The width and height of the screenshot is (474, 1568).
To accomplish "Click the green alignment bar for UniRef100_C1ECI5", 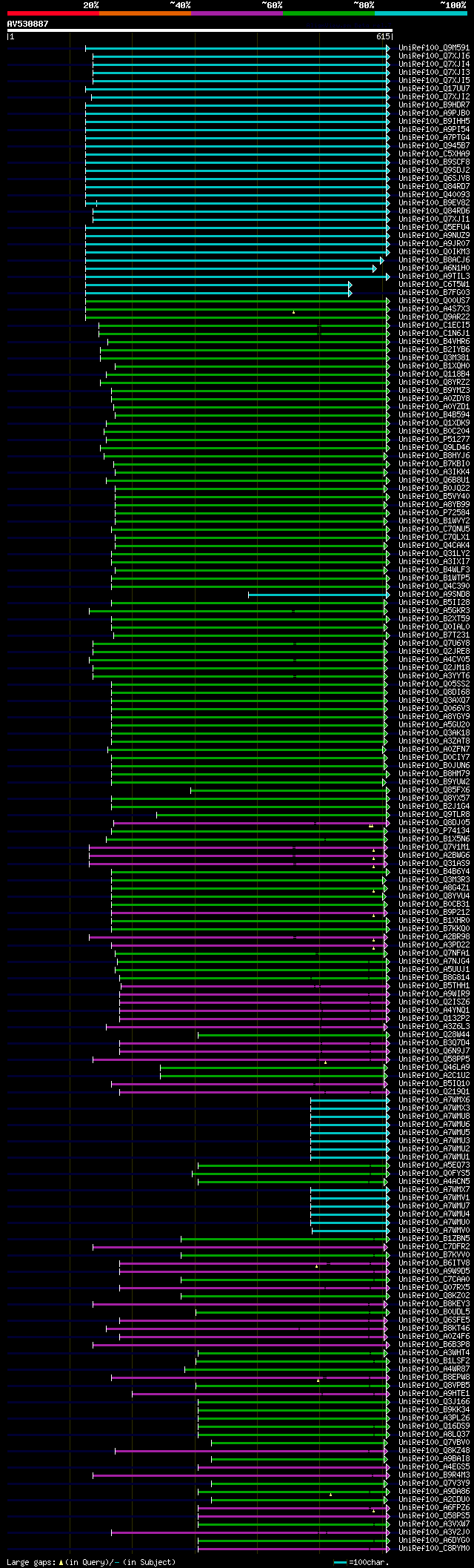I will (x=244, y=325).
